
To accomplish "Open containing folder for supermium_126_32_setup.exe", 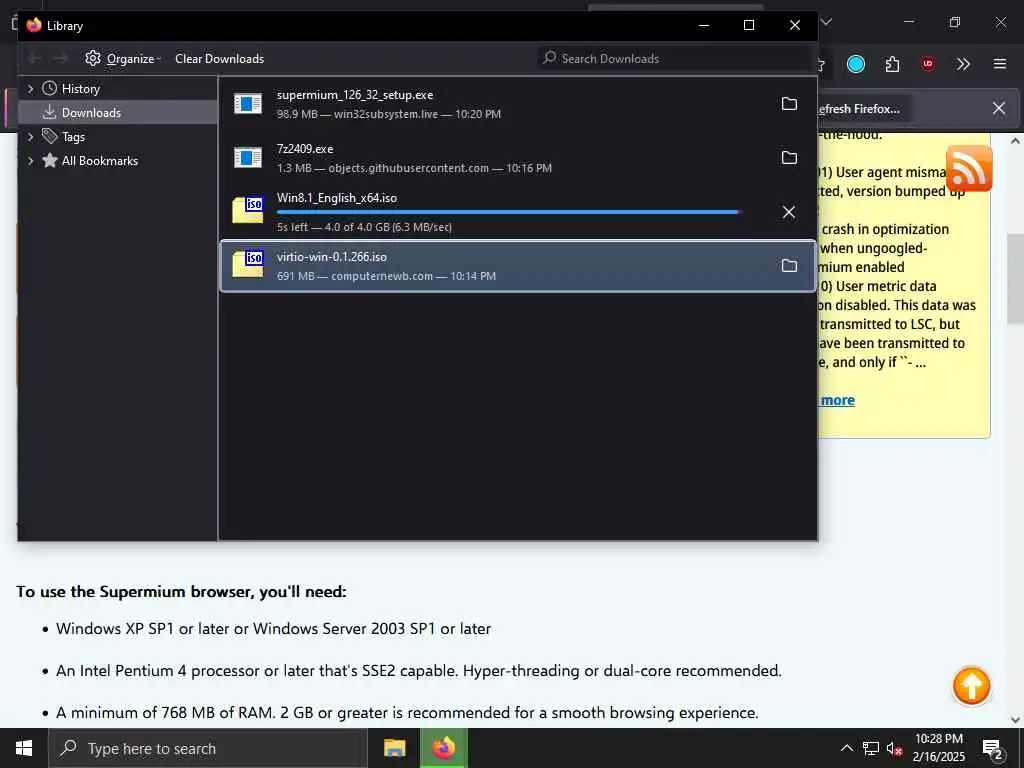I will click(789, 104).
